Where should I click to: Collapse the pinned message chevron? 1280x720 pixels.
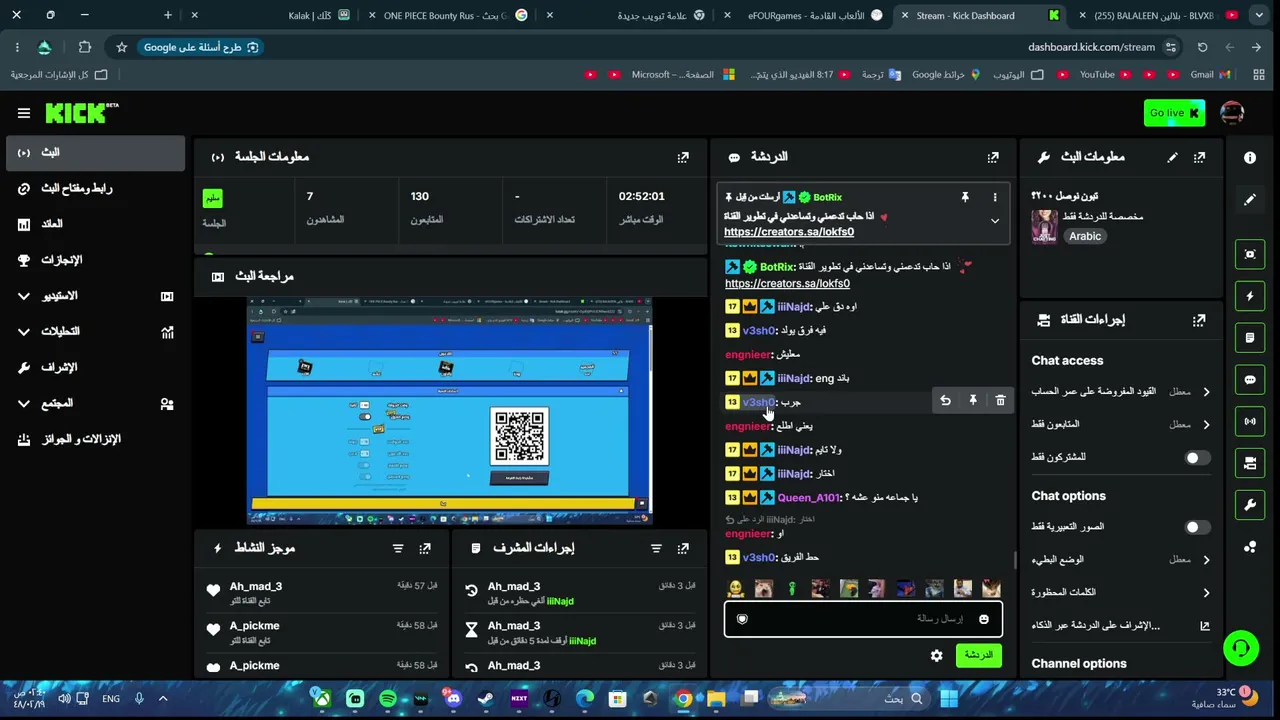tap(995, 221)
